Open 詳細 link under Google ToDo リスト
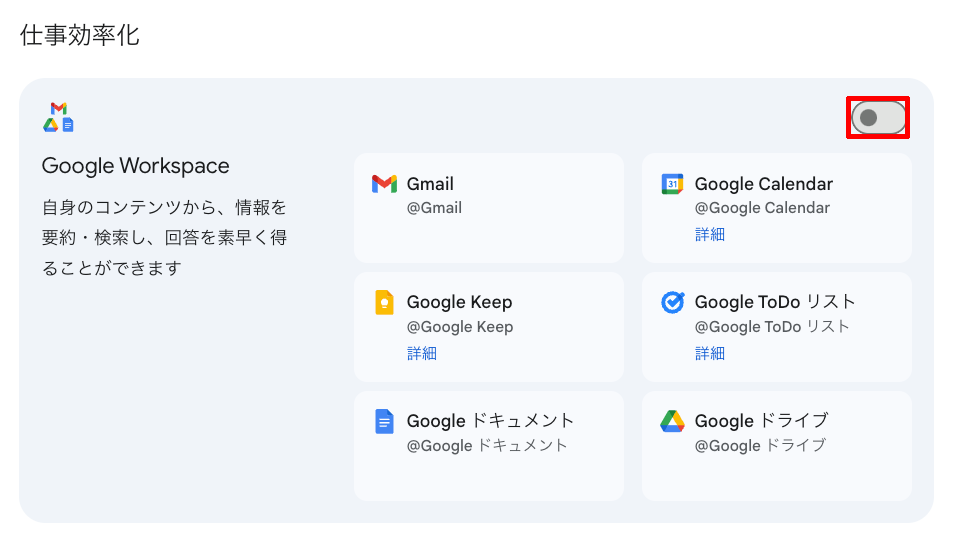The width and height of the screenshot is (957, 543). pyautogui.click(x=710, y=353)
